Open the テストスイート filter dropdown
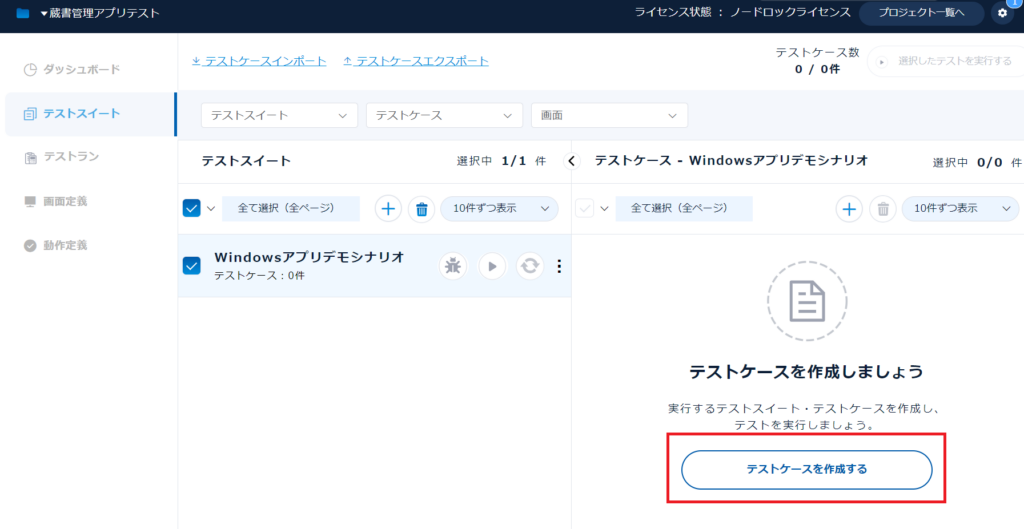Viewport: 1024px width, 529px height. tap(279, 116)
